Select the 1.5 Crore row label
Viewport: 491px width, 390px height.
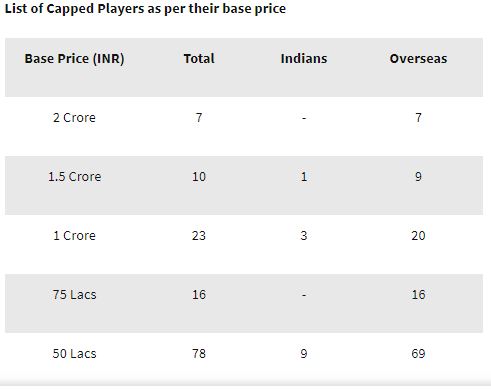tap(74, 177)
